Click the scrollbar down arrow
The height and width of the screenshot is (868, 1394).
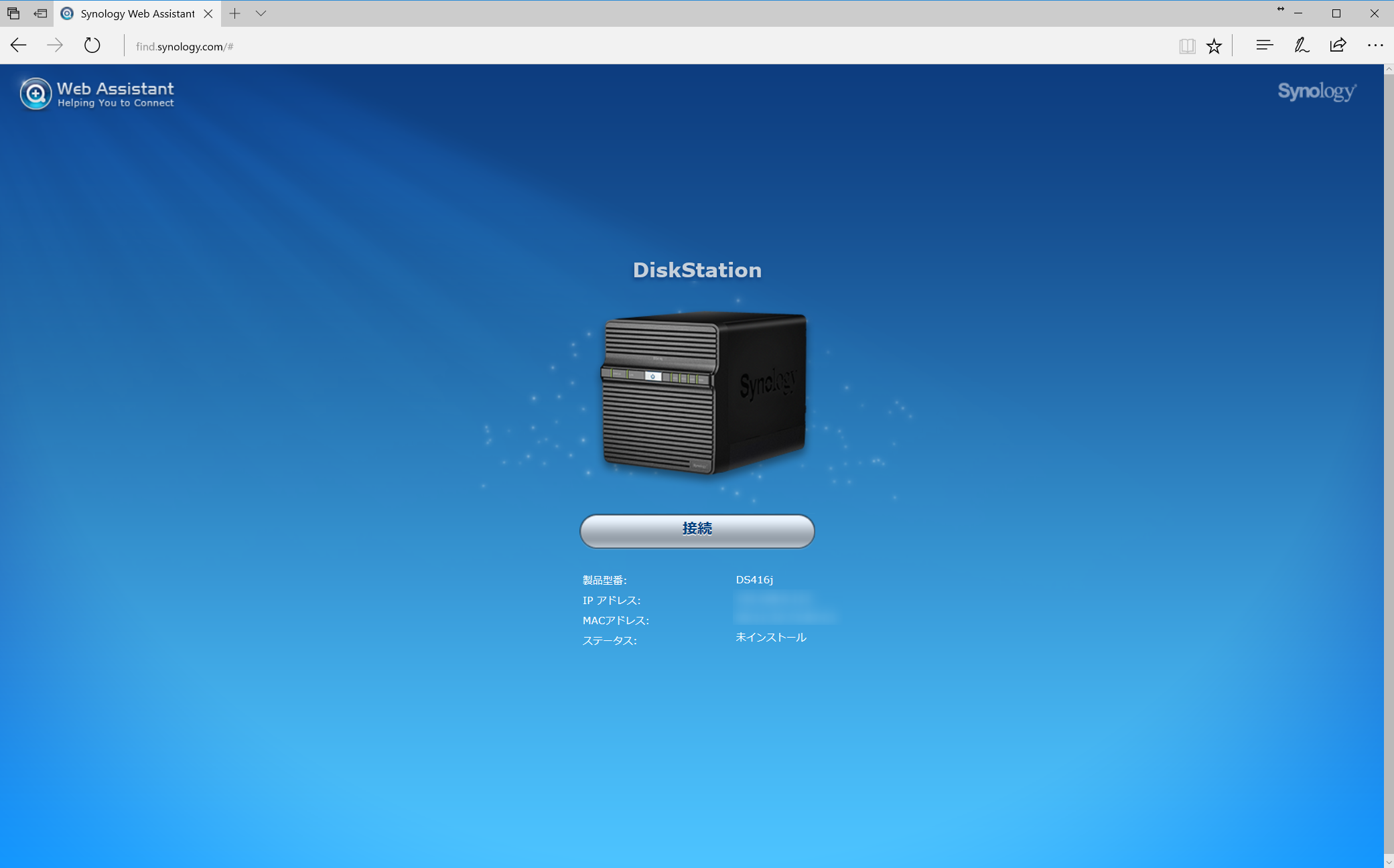[x=1389, y=862]
